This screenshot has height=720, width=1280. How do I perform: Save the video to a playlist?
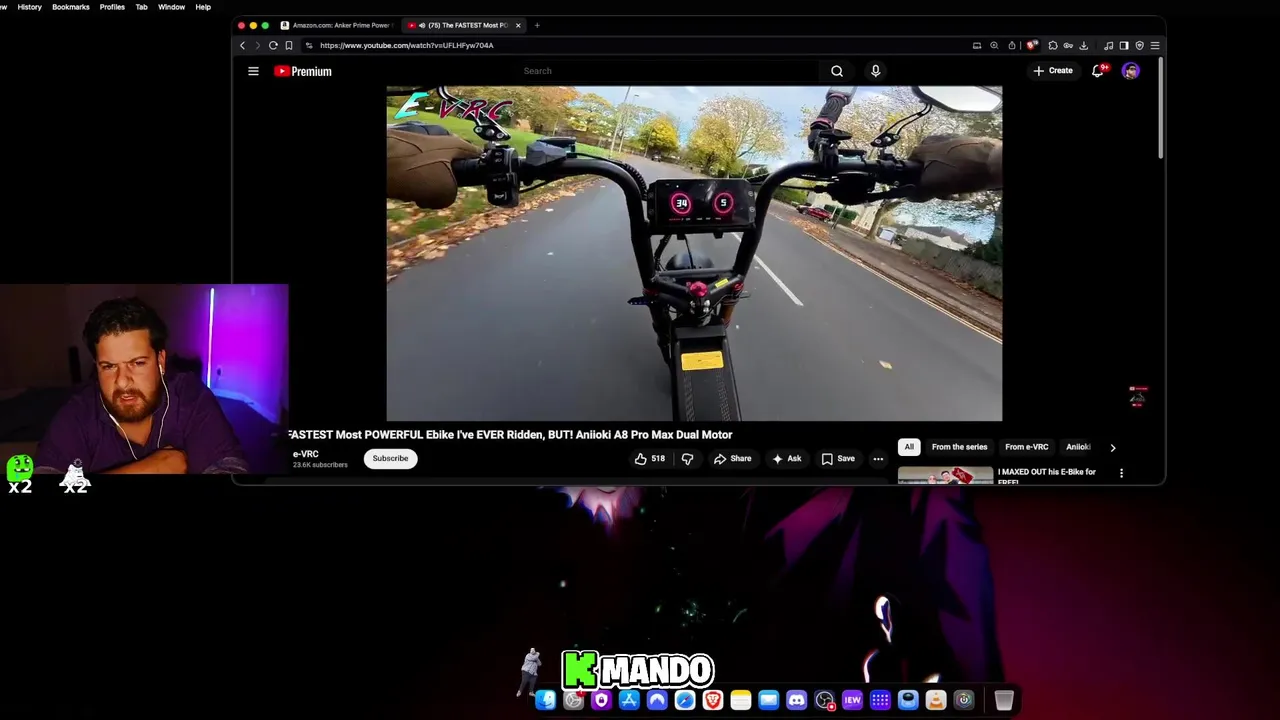(838, 459)
